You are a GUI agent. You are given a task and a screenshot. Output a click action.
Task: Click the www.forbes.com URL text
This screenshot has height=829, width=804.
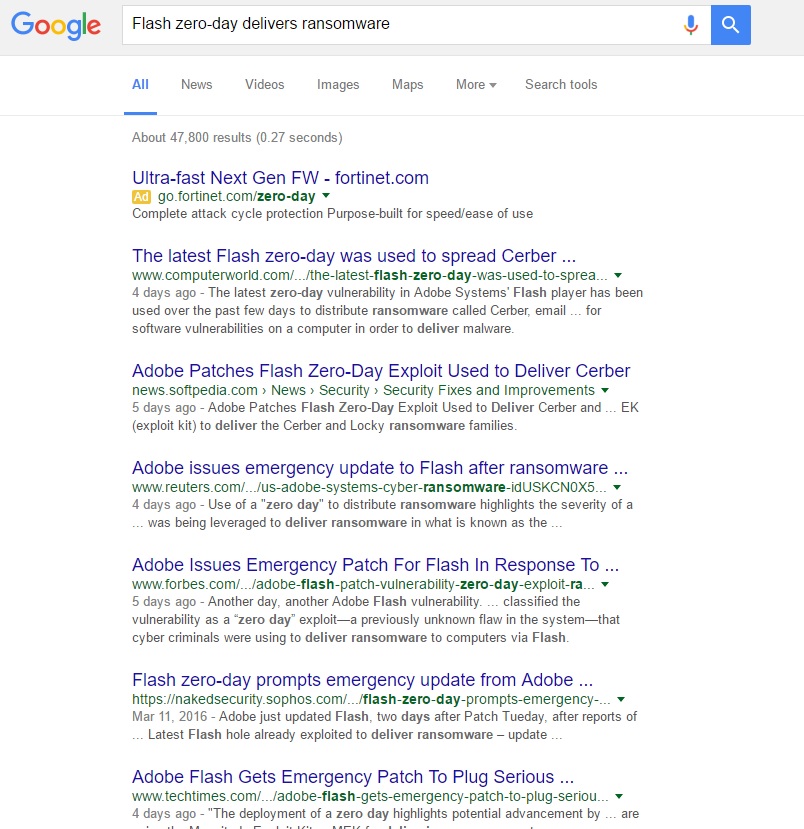363,584
